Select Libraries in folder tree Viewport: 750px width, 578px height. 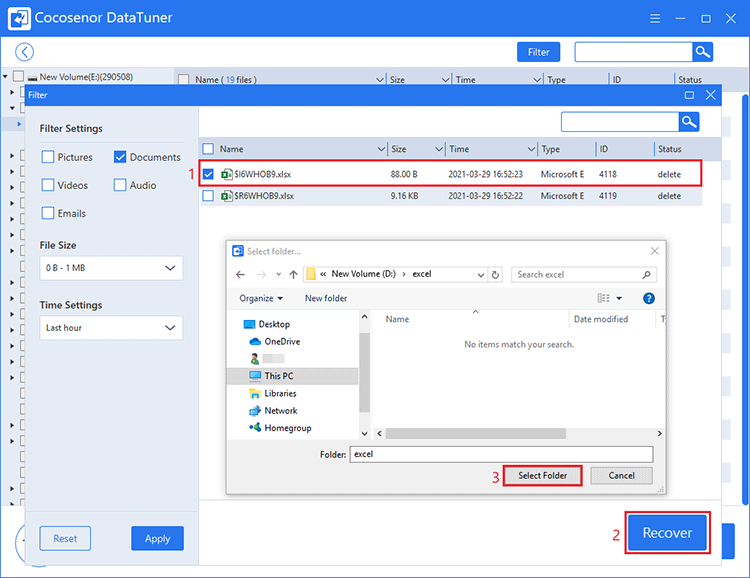273,393
